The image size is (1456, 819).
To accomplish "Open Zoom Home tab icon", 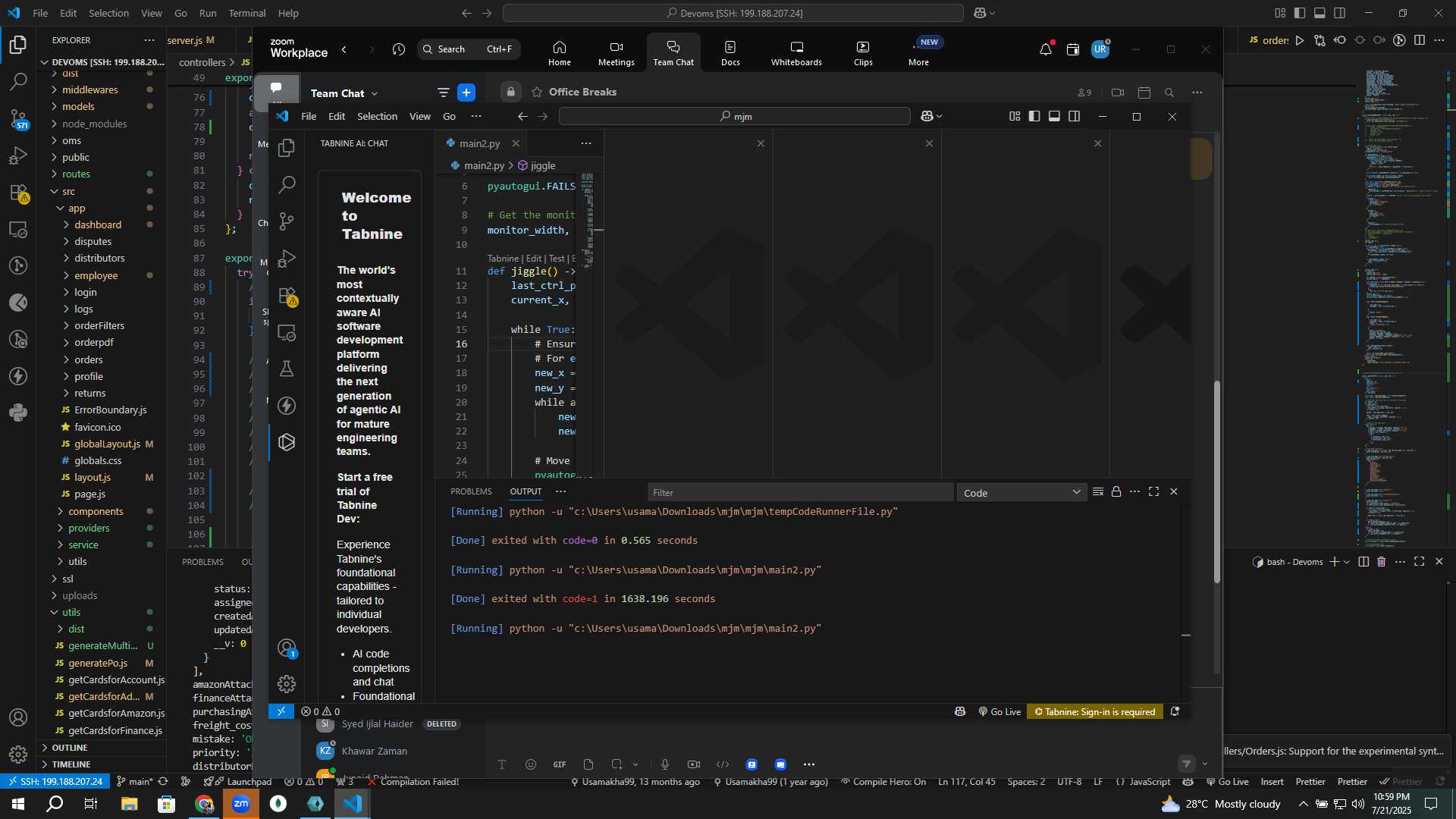I will 560,53.
